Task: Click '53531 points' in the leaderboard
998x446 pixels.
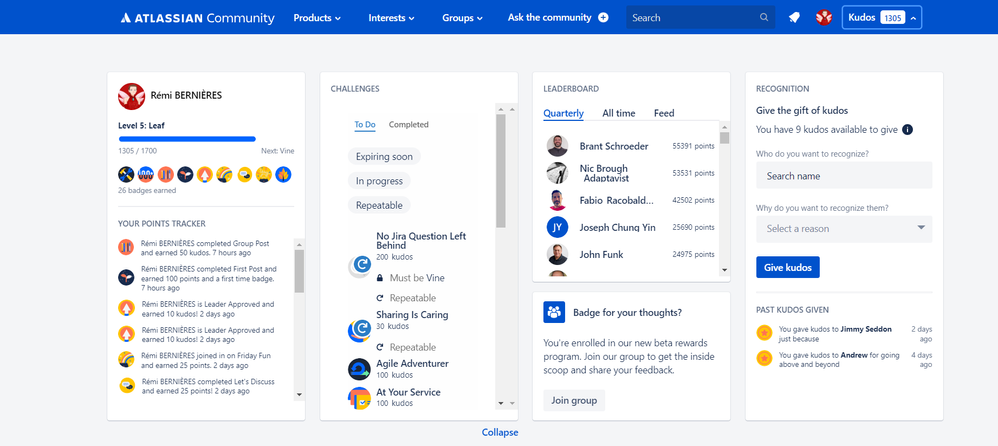Action: coord(693,173)
